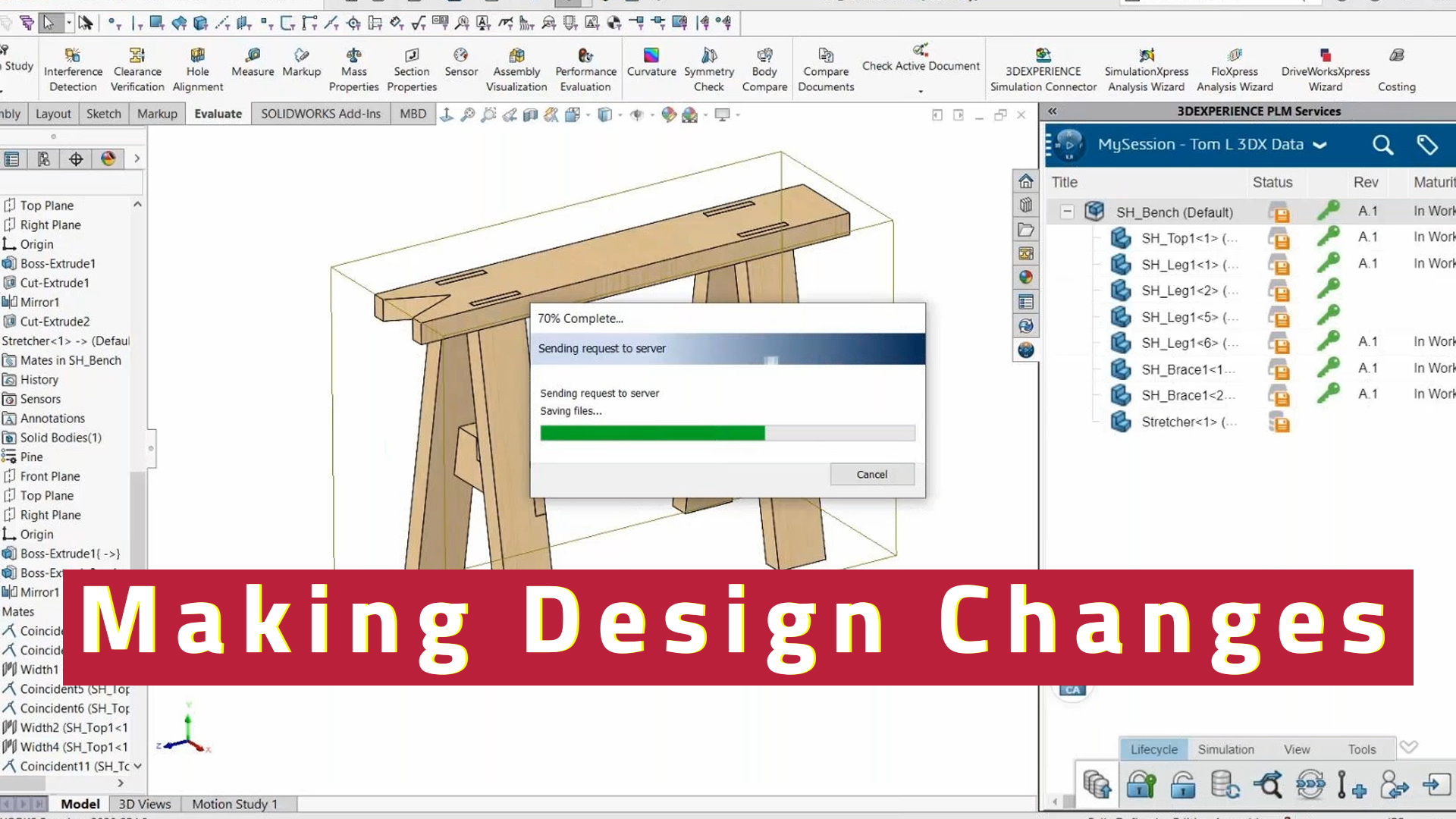The height and width of the screenshot is (819, 1456).
Task: Switch to MBD tab
Action: pos(413,114)
